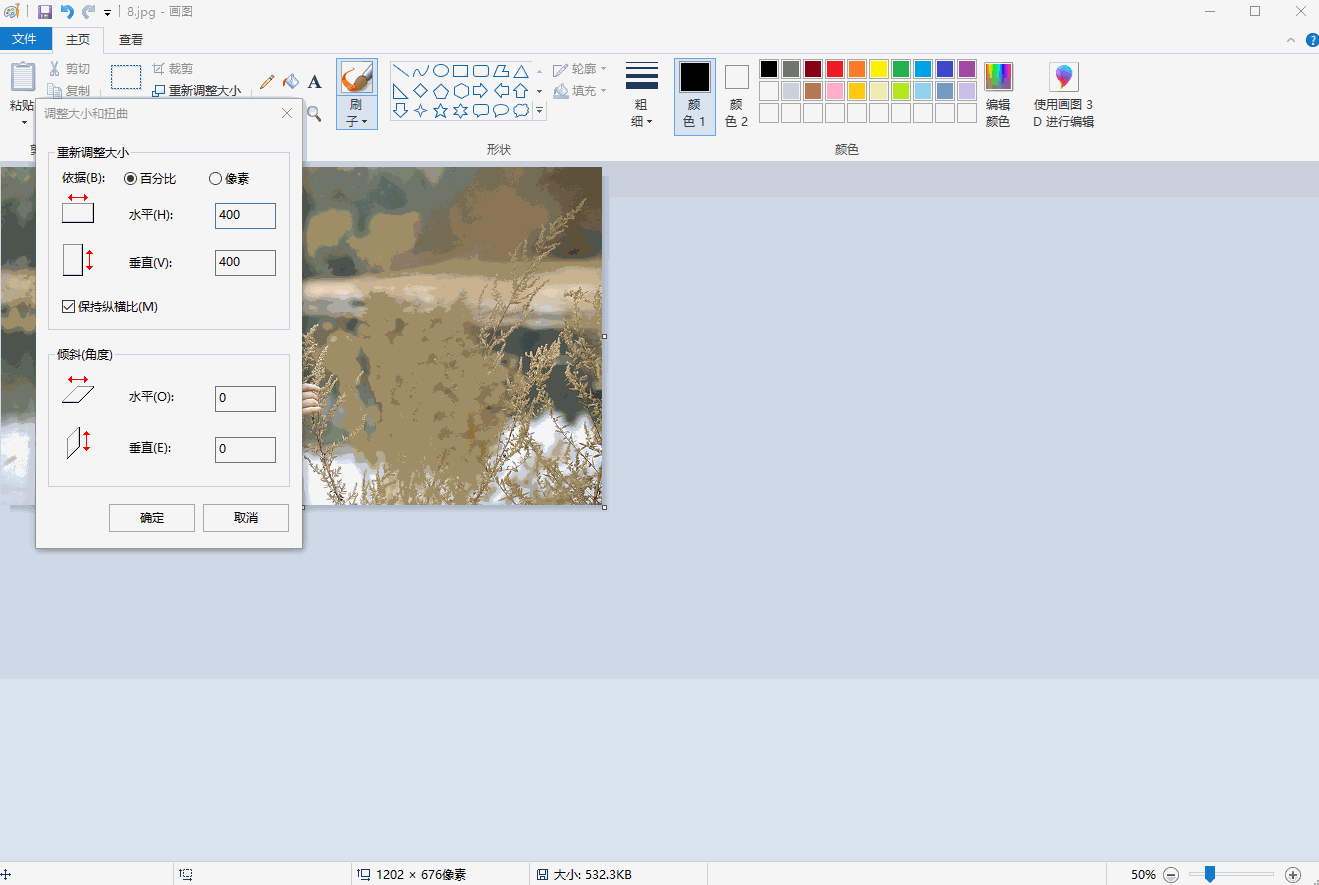
Task: Click the Cut scissors icon
Action: [x=55, y=69]
